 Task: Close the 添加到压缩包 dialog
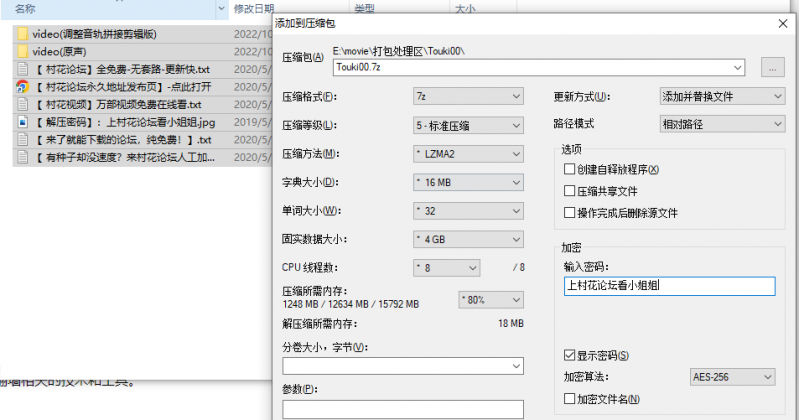[779, 22]
